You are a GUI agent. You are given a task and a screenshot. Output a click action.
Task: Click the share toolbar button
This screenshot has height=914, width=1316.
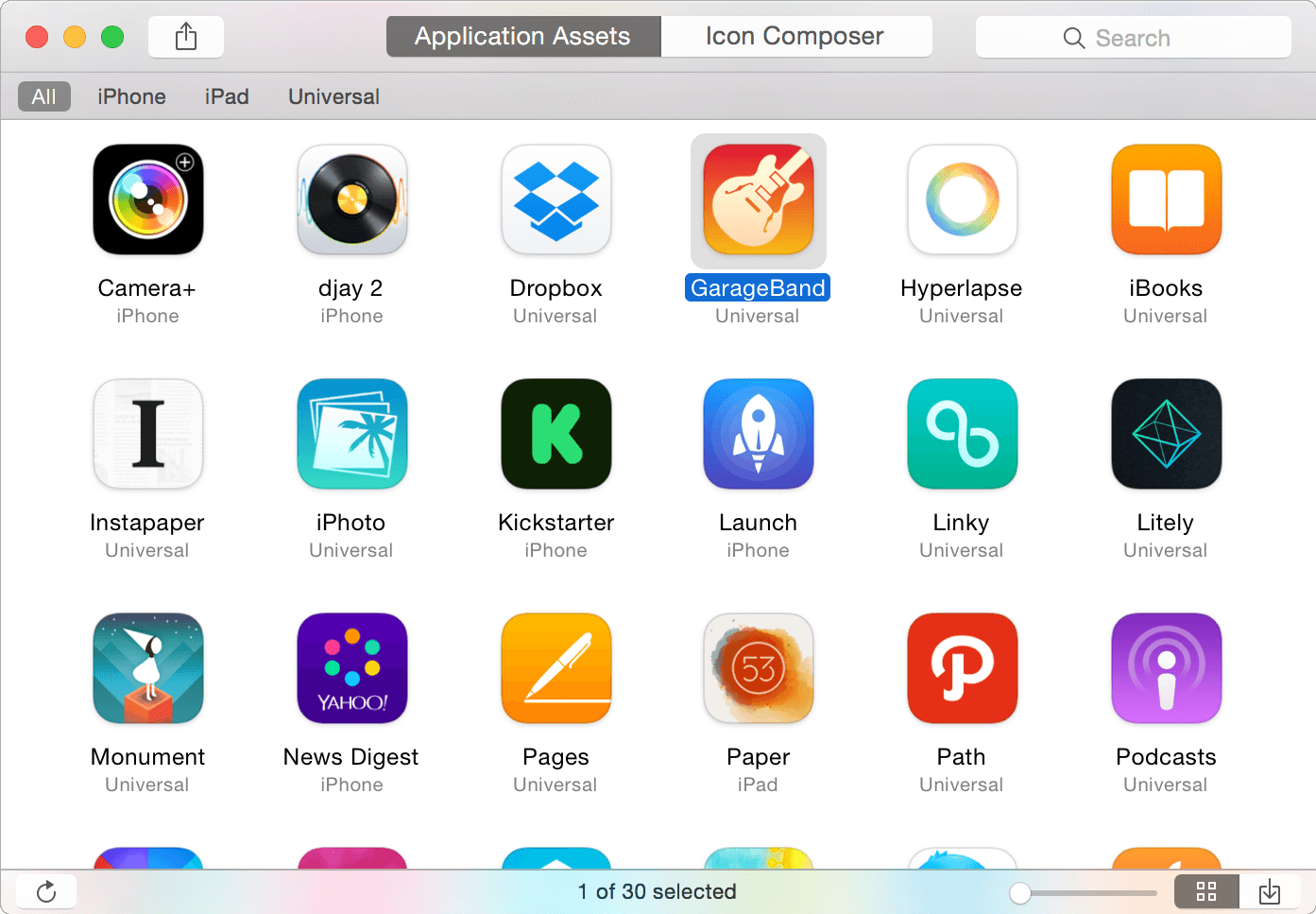pyautogui.click(x=186, y=37)
